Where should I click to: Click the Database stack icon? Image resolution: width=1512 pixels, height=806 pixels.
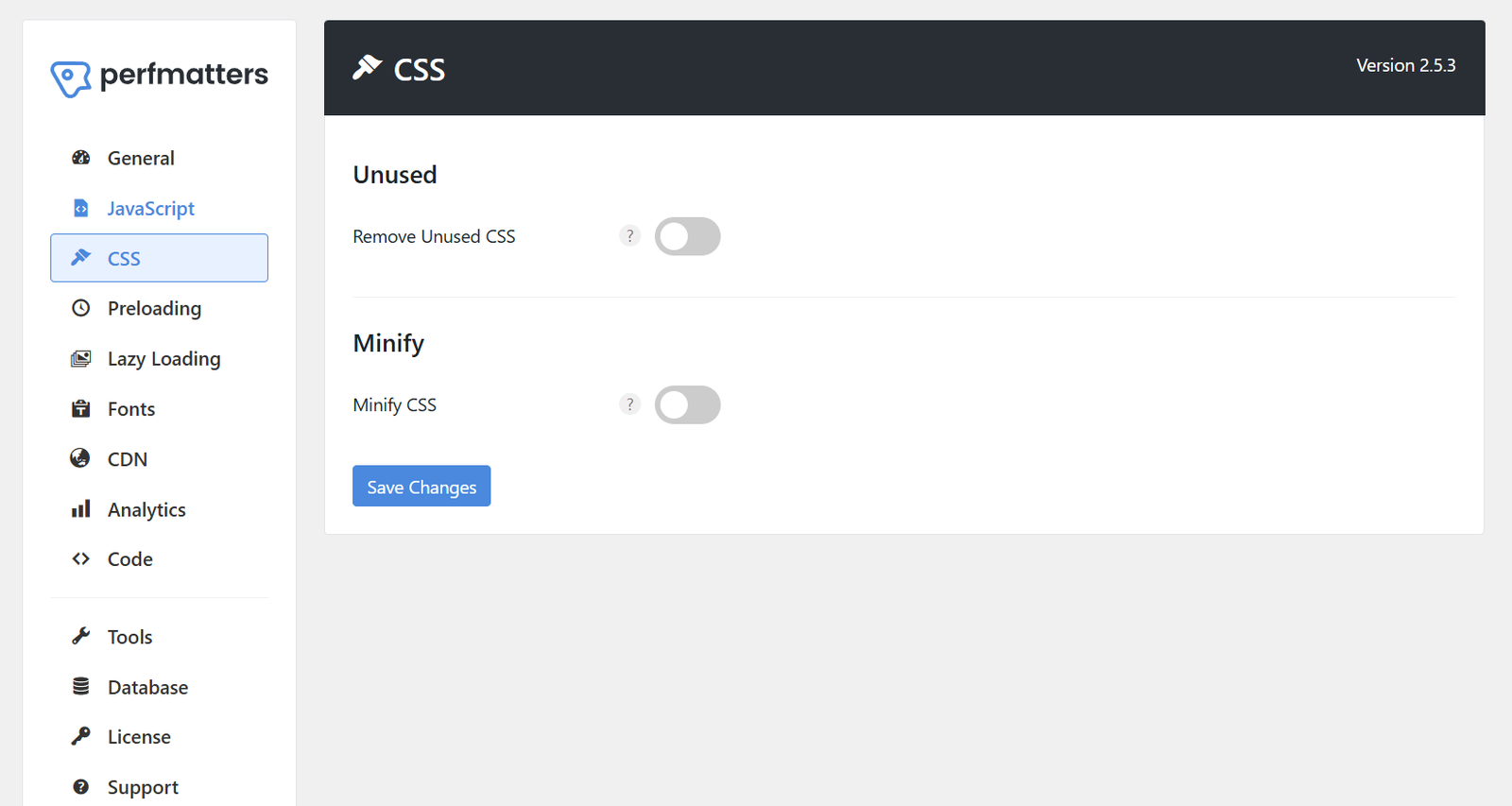[81, 686]
